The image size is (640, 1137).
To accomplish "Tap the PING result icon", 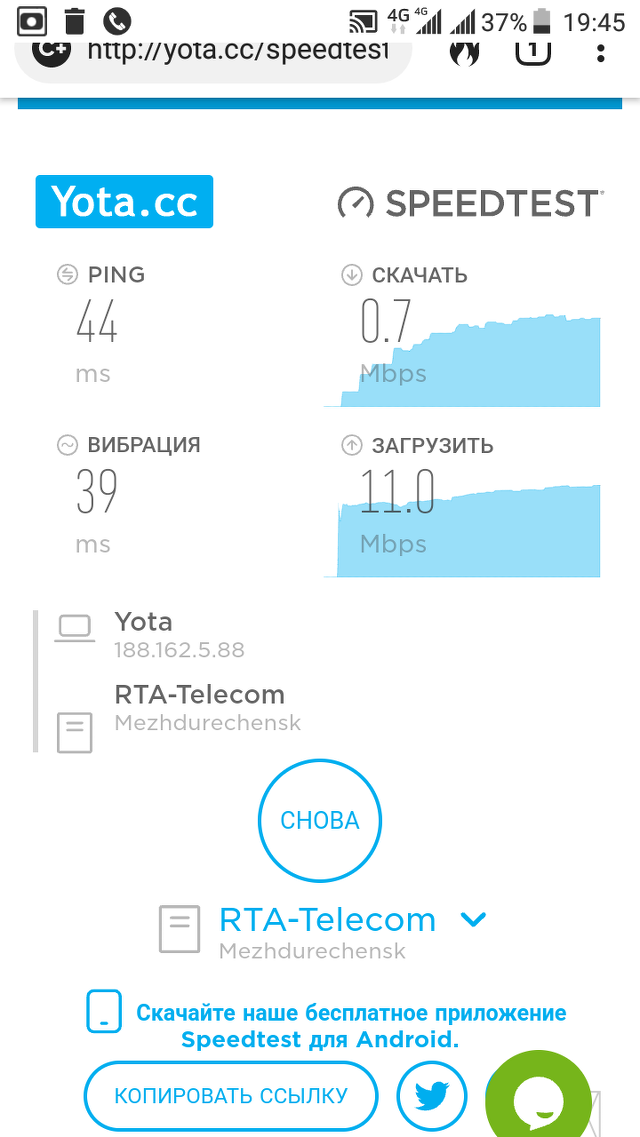I will (x=67, y=275).
